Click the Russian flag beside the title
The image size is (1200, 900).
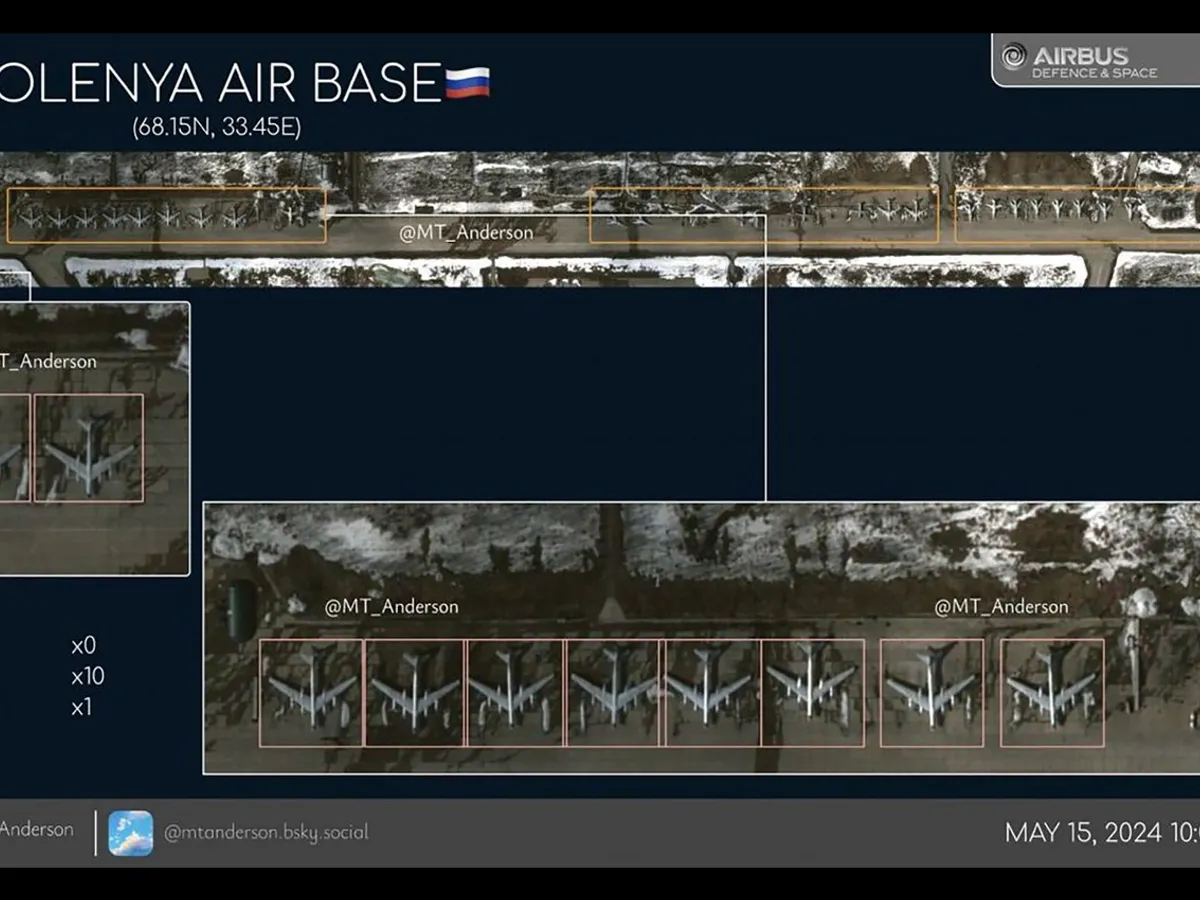[x=467, y=82]
